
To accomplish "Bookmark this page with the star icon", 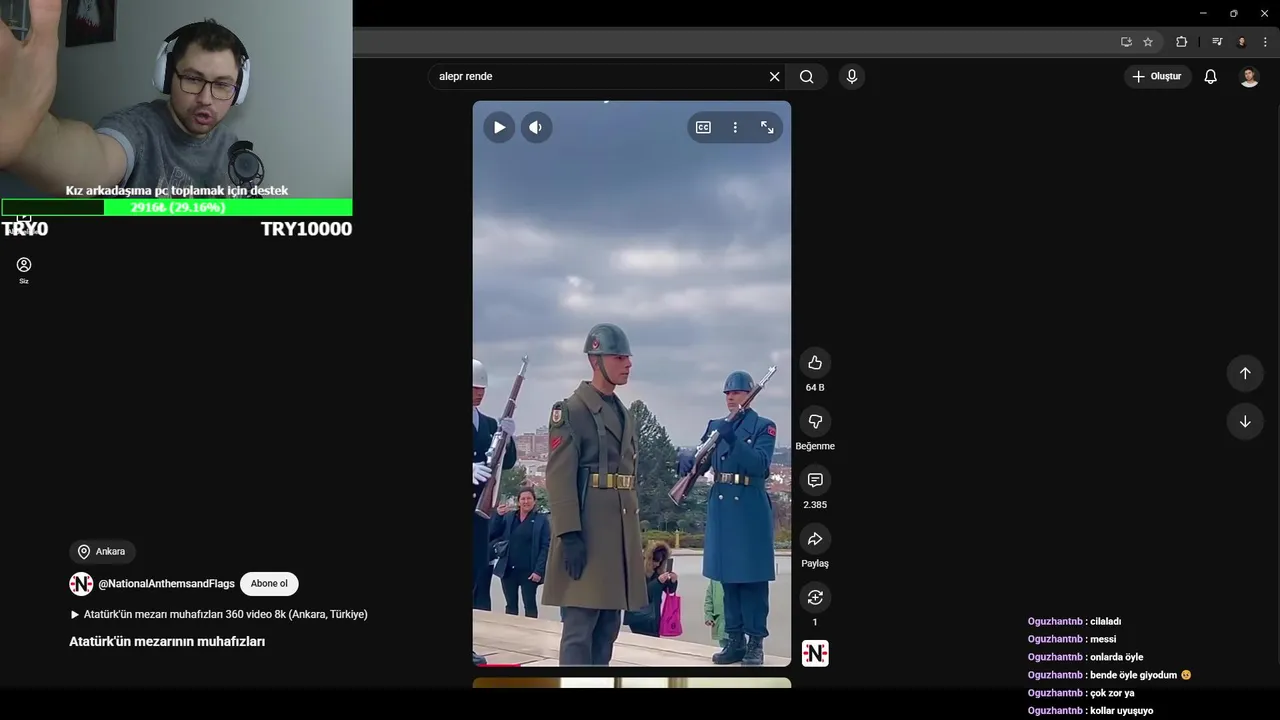I will coord(1148,42).
